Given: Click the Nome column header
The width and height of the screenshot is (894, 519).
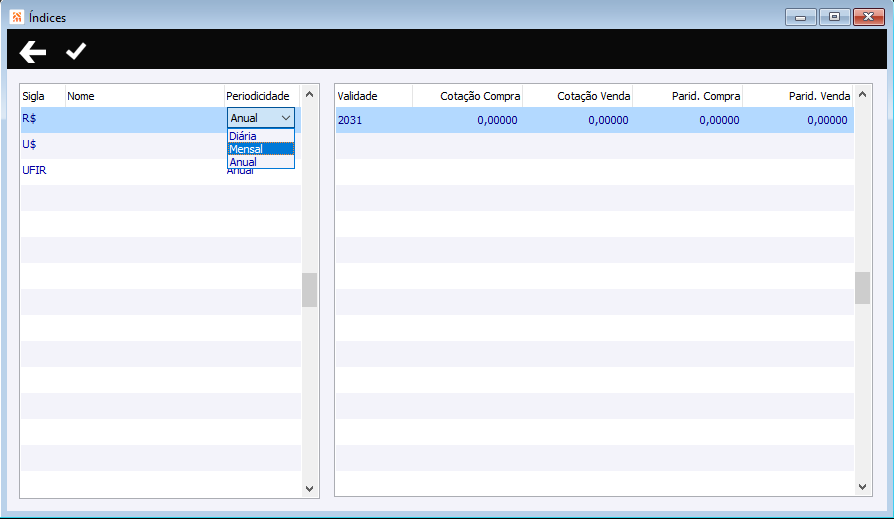Looking at the screenshot, I should coord(145,96).
